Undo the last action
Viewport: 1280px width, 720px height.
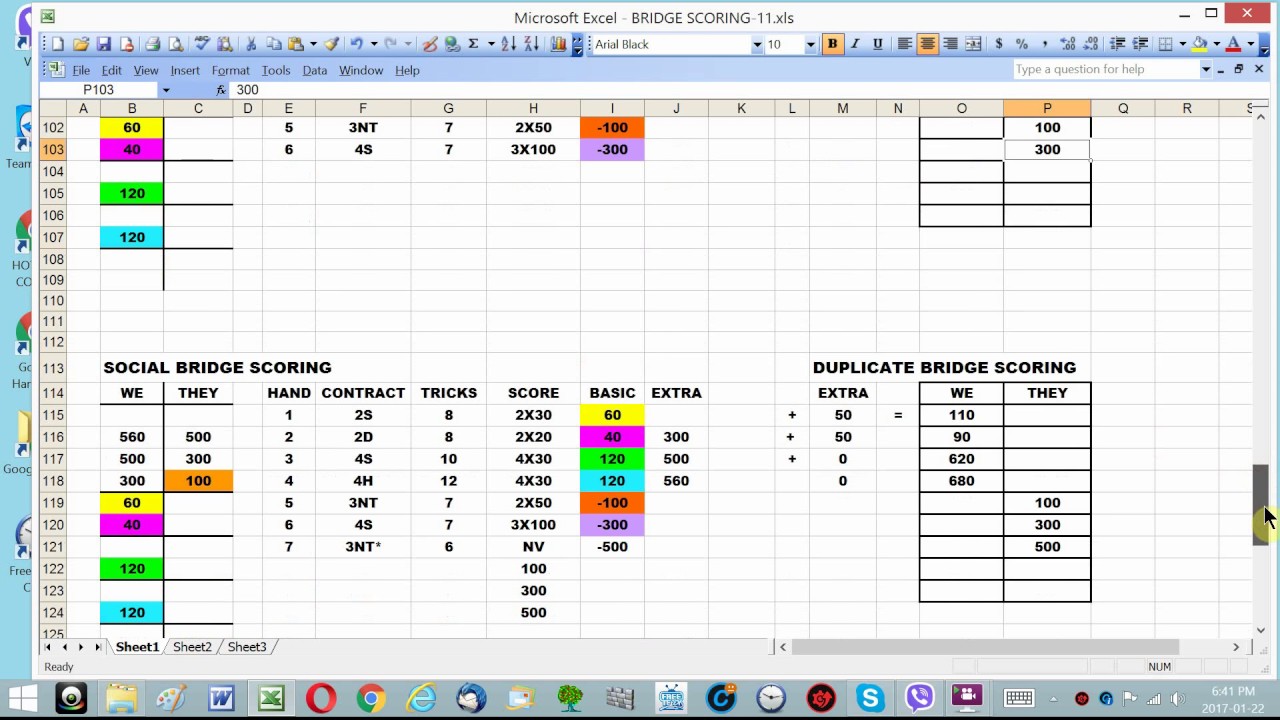(x=357, y=44)
